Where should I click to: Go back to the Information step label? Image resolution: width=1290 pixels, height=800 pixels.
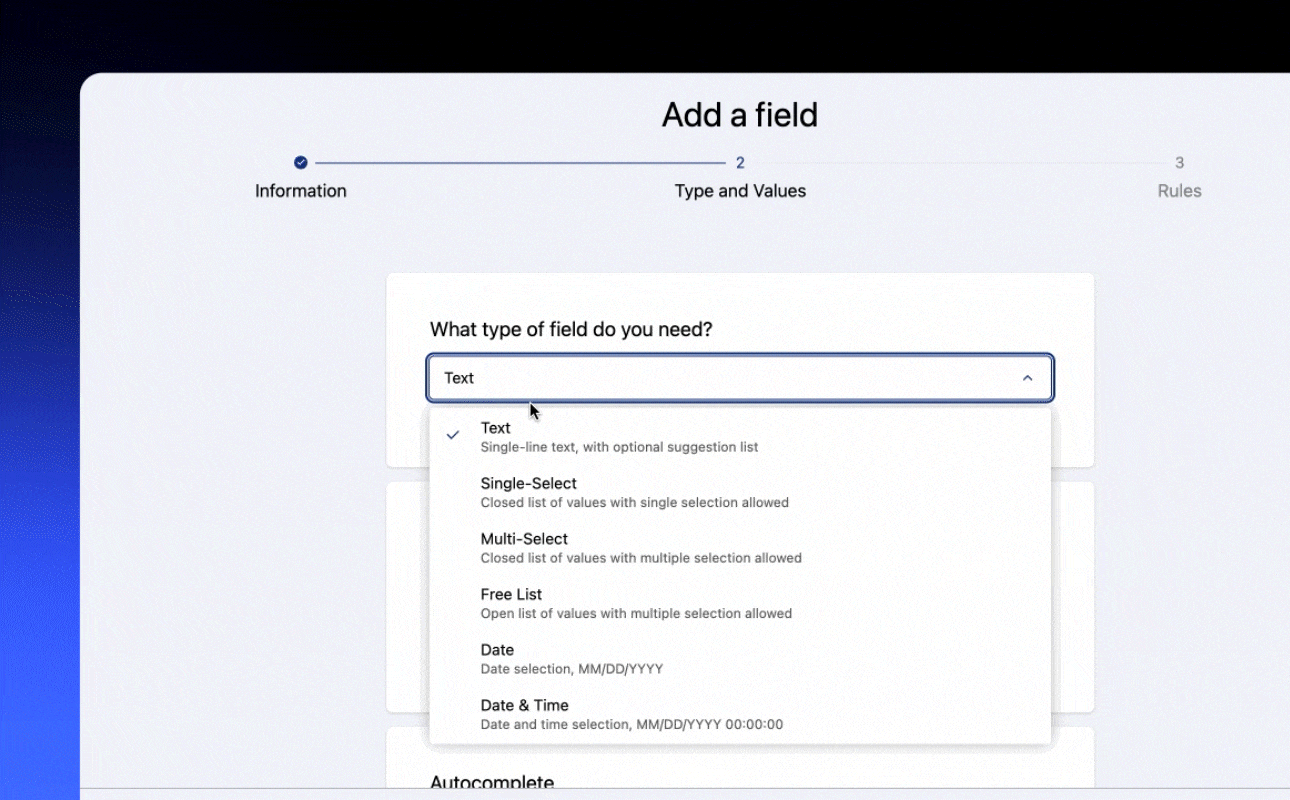coord(301,191)
